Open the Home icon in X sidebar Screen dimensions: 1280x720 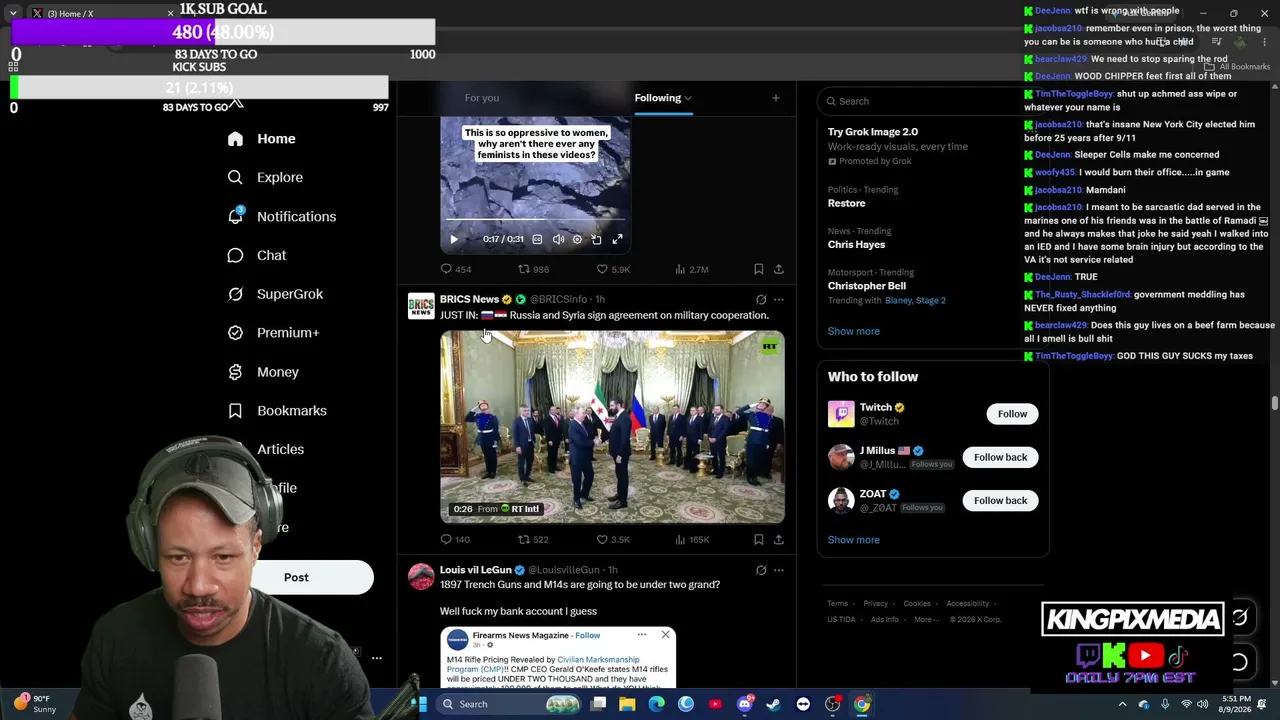(235, 139)
